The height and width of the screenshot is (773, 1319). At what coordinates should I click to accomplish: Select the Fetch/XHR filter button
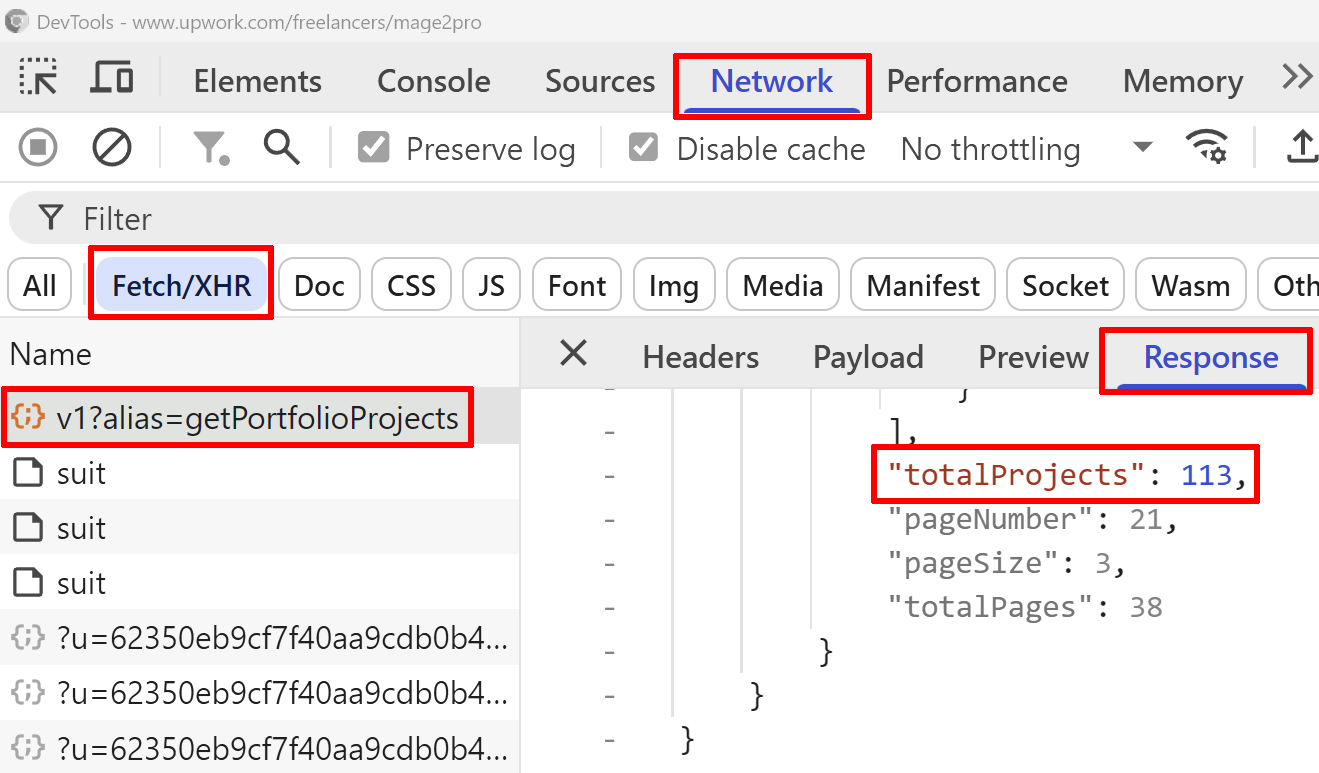click(181, 286)
